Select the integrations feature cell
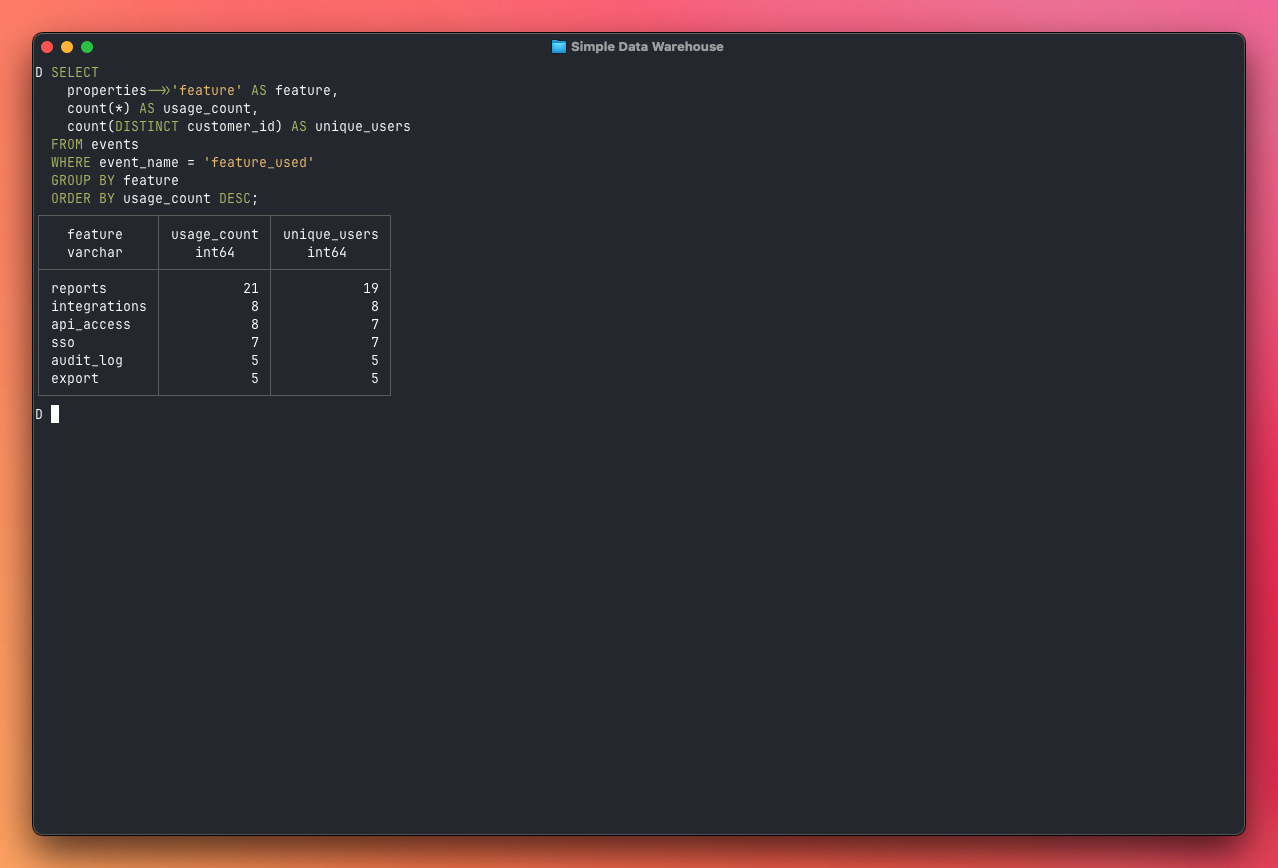 pyautogui.click(x=99, y=307)
